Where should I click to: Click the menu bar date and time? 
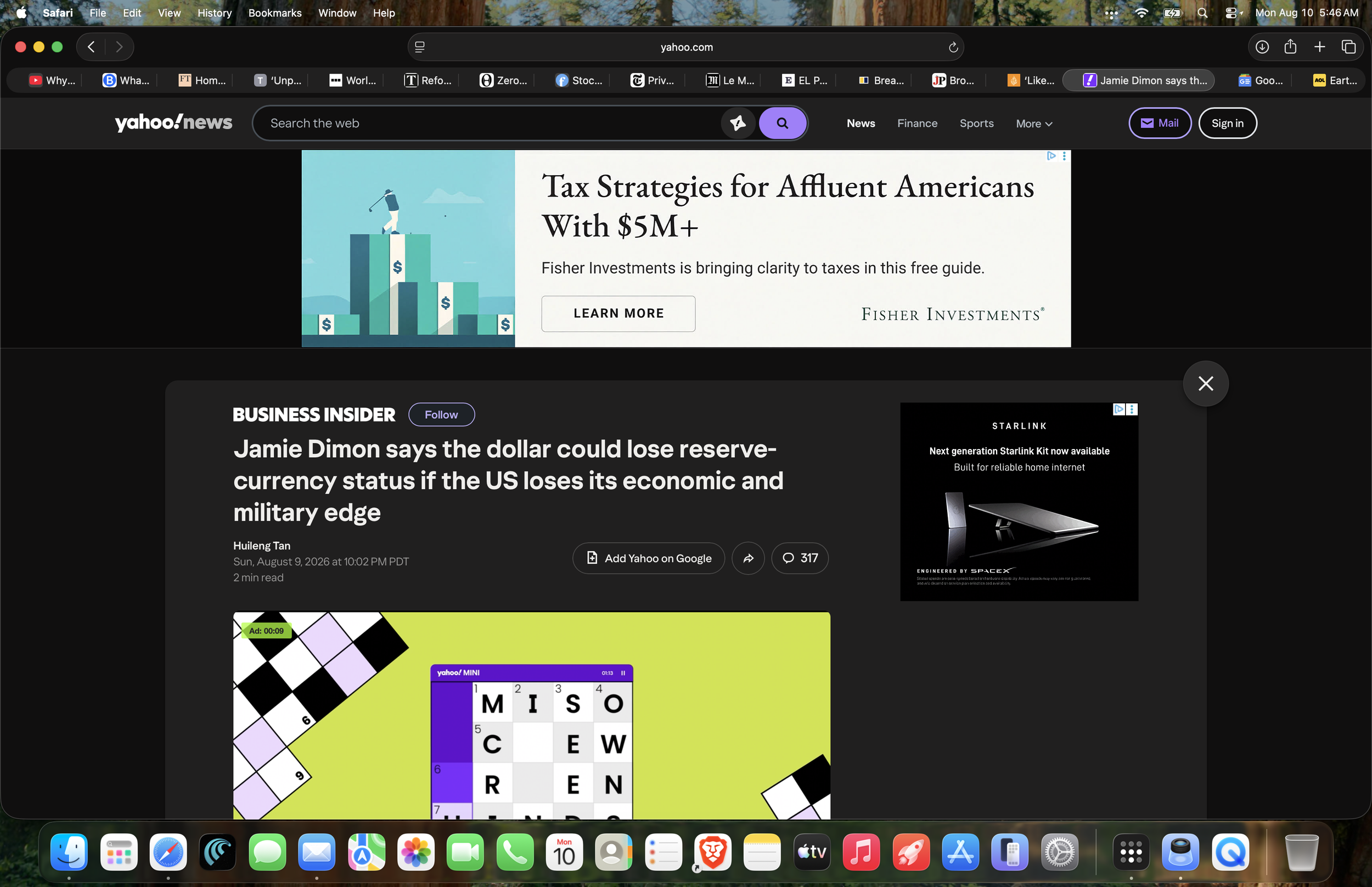(1306, 13)
